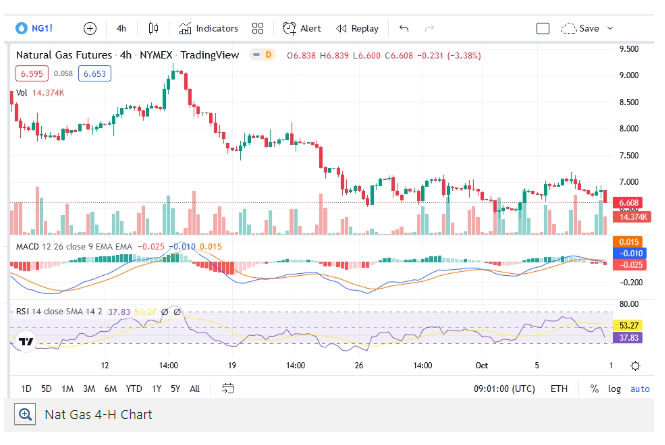Toggle log scale mode
The width and height of the screenshot is (665, 445).
(x=614, y=389)
